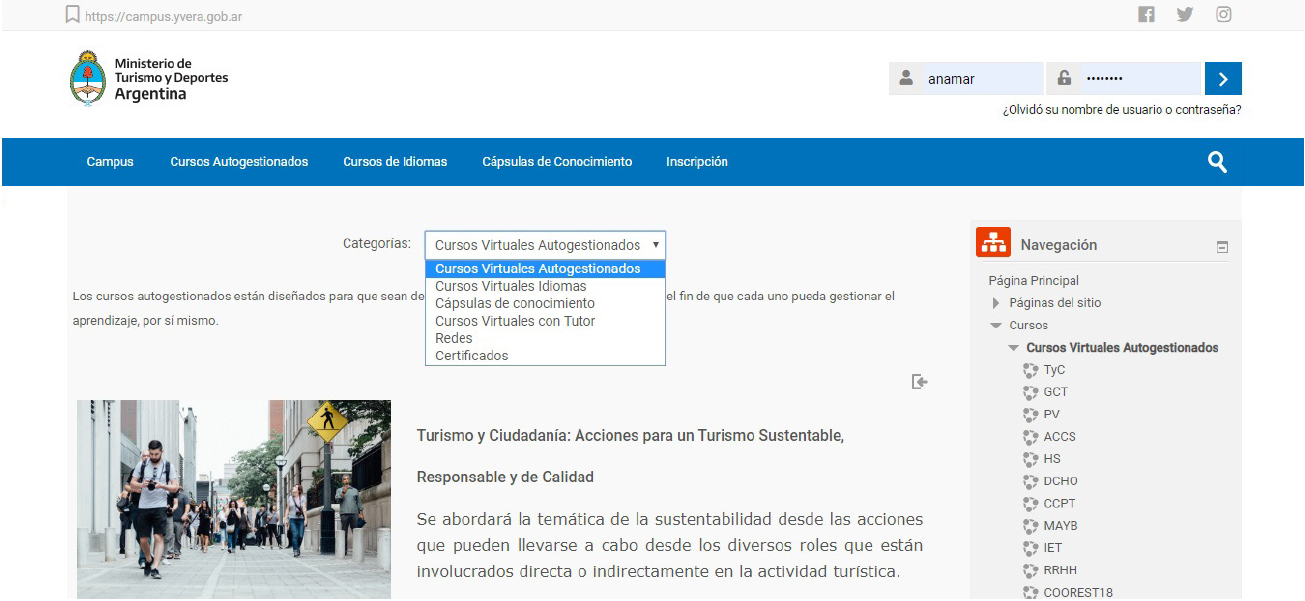Click the magnifier search icon
This screenshot has height=601, width=1305.
click(x=1217, y=162)
